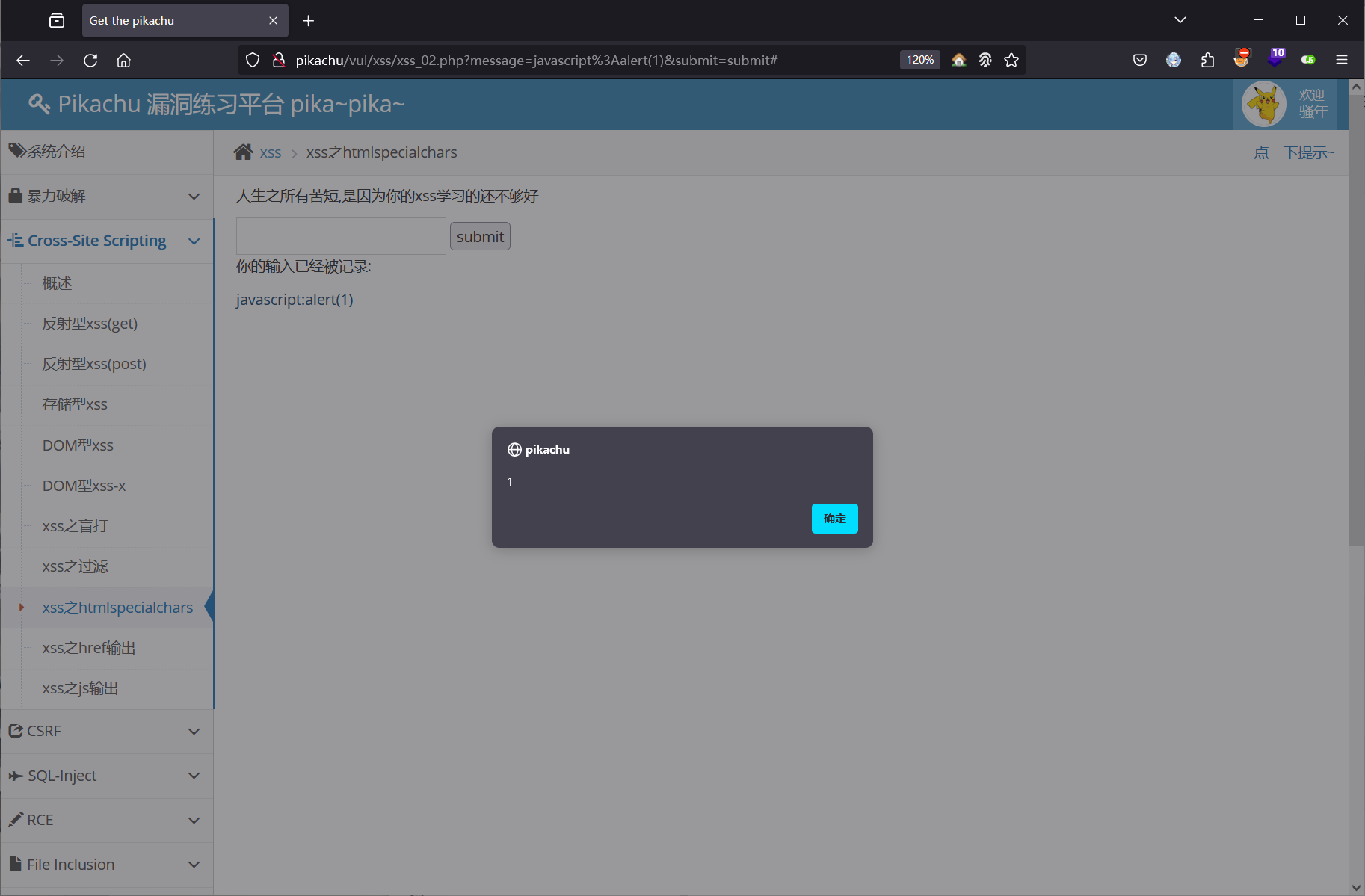The height and width of the screenshot is (896, 1365).
Task: Open the tracking protection shield icon
Action: pyautogui.click(x=253, y=60)
